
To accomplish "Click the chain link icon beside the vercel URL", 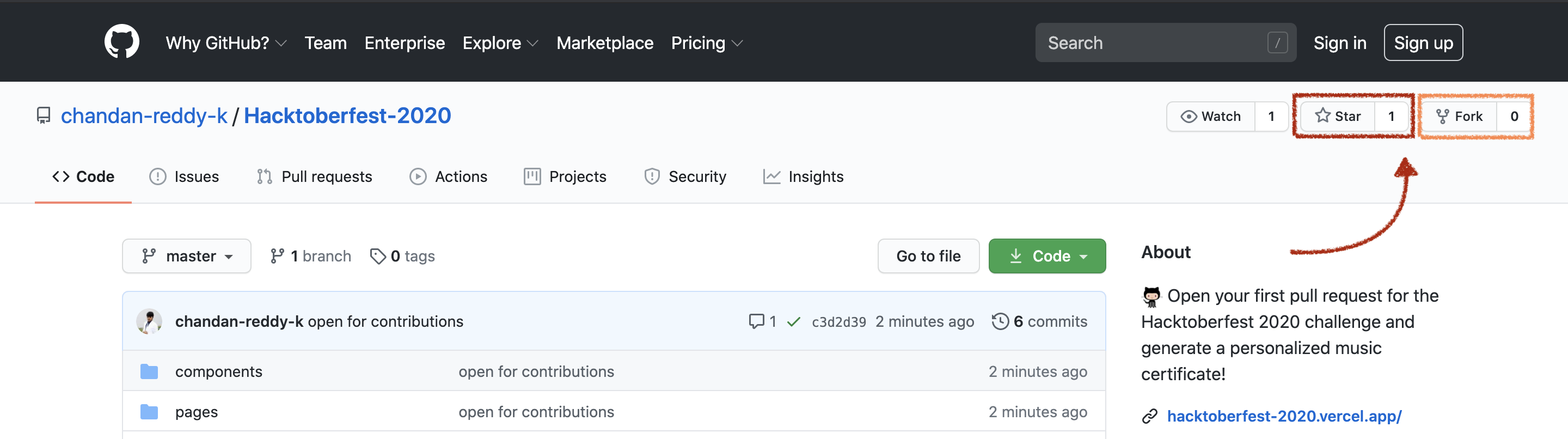I will 1149,417.
